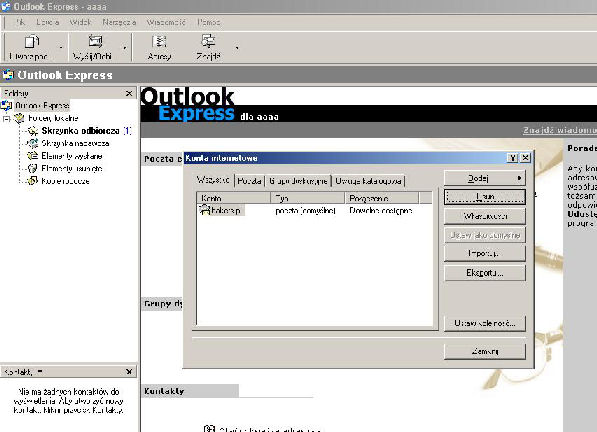The image size is (597, 432).
Task: Click the Znajdź toolbar icon
Action: (208, 41)
